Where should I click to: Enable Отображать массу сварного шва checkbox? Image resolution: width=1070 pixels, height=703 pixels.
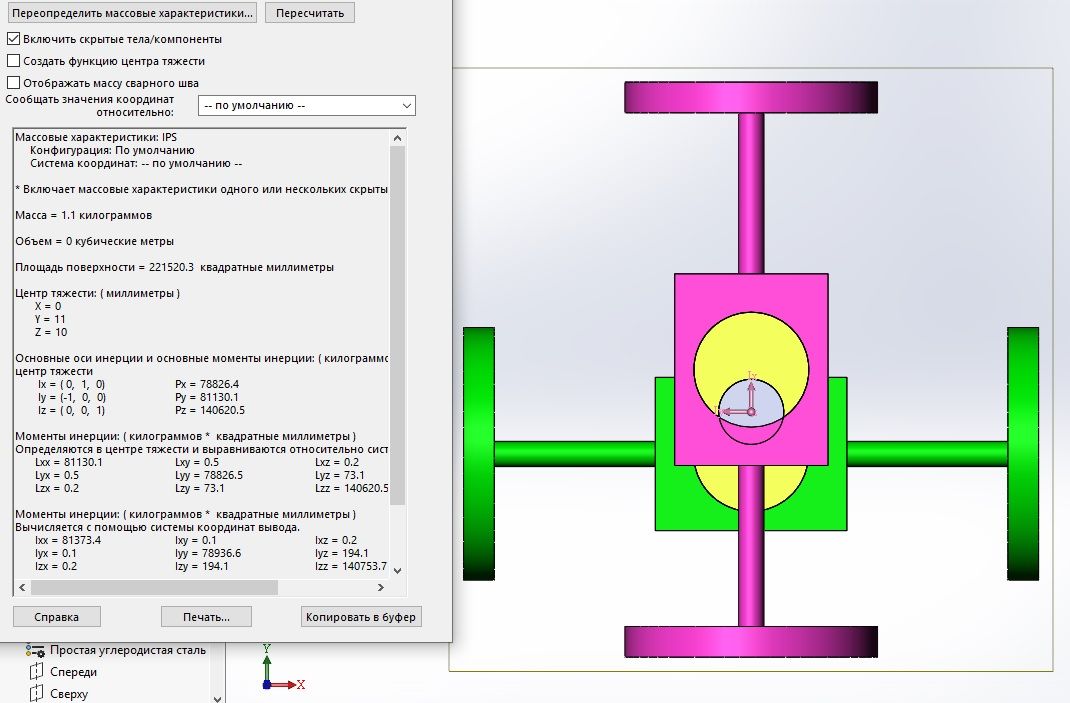[x=14, y=83]
